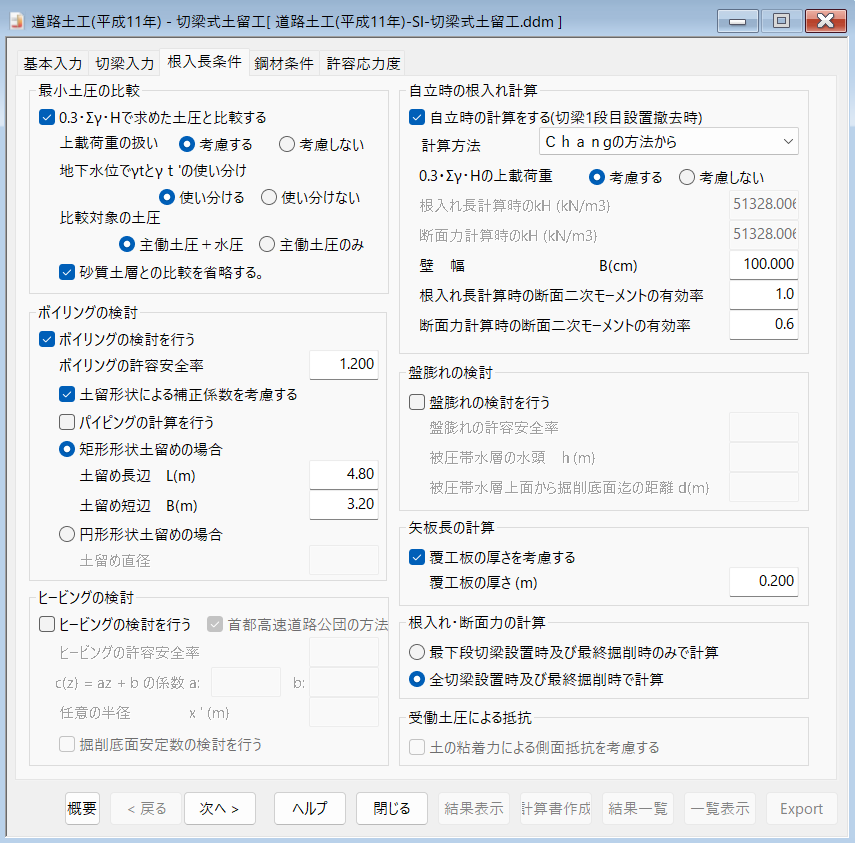855x843 pixels.
Task: Enable ヒービングの検討を行う checkbox
Action: click(x=46, y=624)
